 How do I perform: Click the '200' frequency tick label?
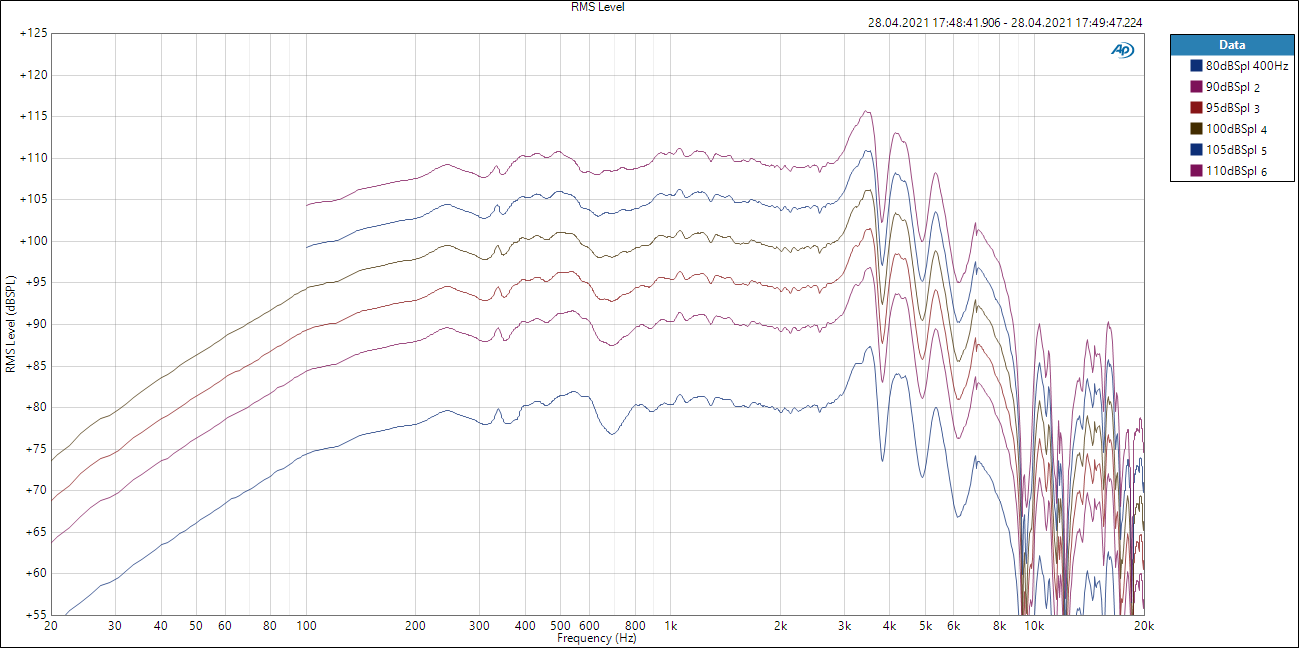click(416, 627)
